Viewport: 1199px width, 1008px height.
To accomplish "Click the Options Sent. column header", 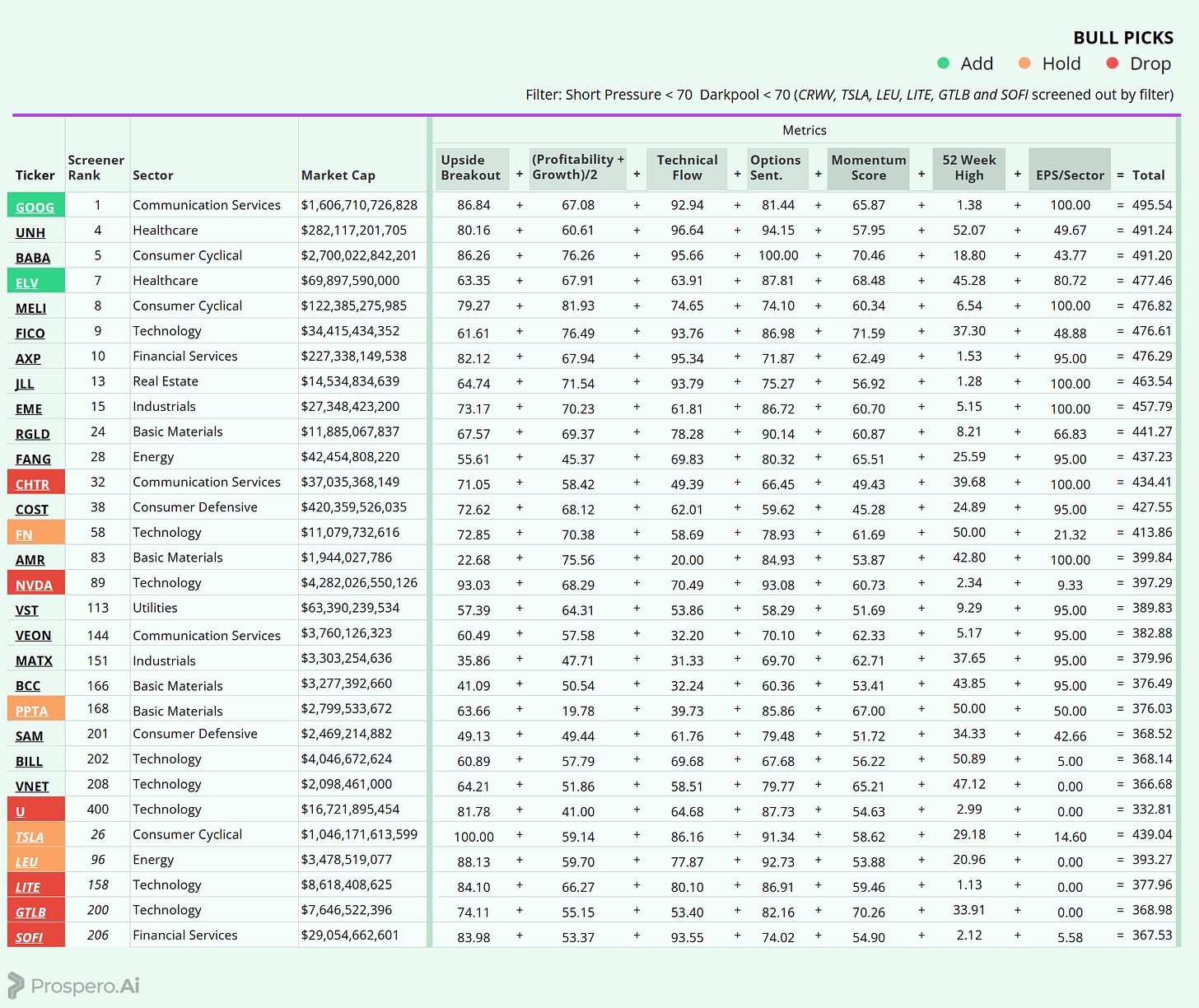I will (x=776, y=168).
